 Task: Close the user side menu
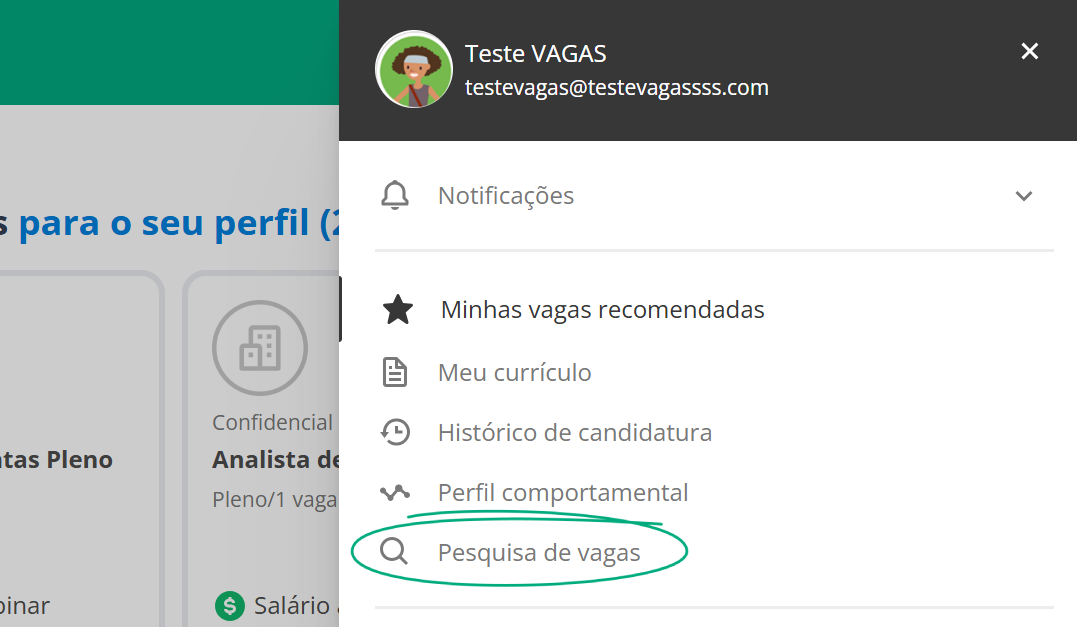[1030, 52]
